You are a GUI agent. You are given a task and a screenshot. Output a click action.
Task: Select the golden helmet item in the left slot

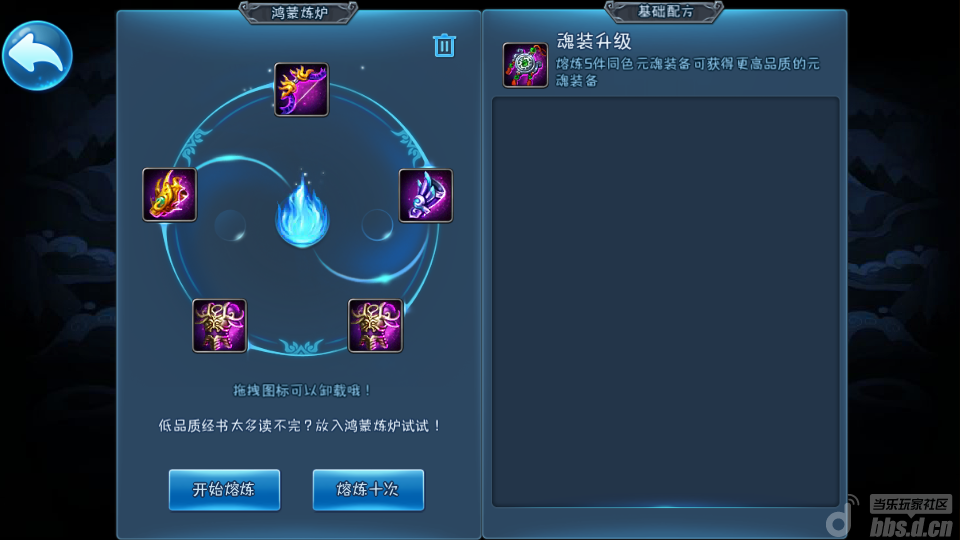click(170, 195)
